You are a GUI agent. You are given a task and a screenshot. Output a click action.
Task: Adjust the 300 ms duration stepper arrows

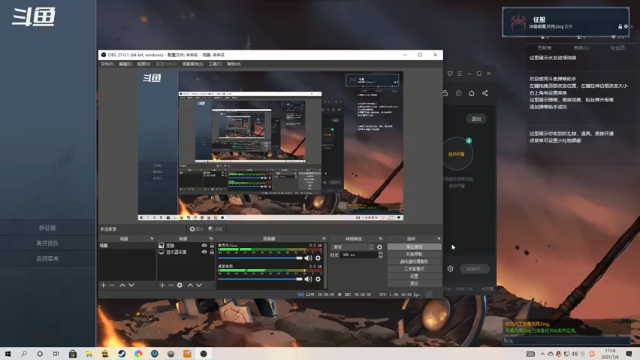point(380,255)
